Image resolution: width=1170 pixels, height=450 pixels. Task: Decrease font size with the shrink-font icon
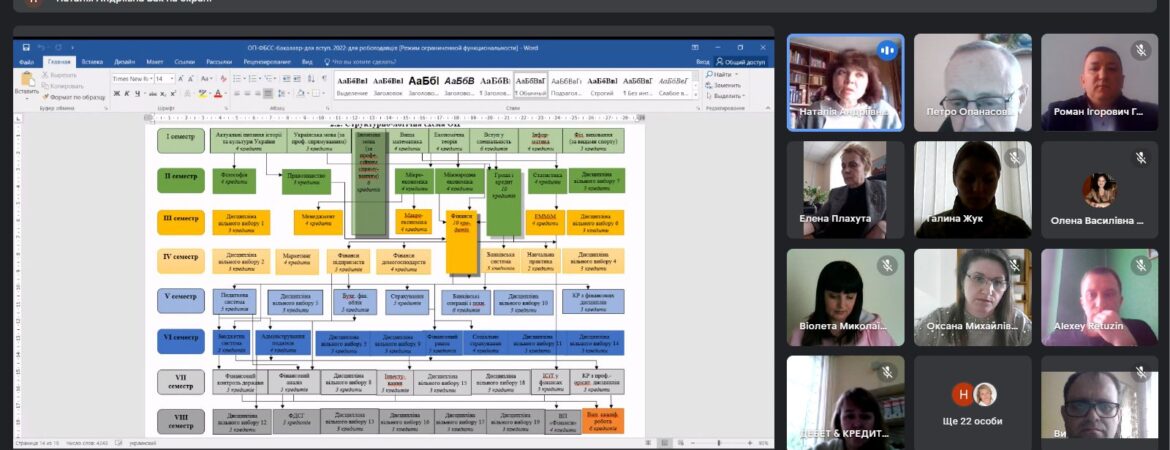pyautogui.click(x=190, y=79)
